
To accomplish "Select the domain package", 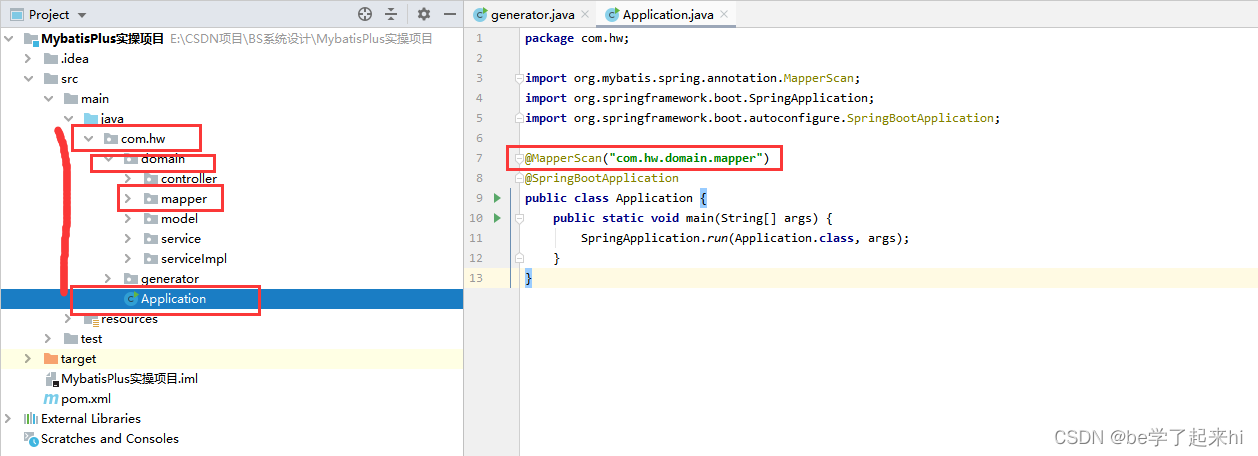I will (x=162, y=159).
